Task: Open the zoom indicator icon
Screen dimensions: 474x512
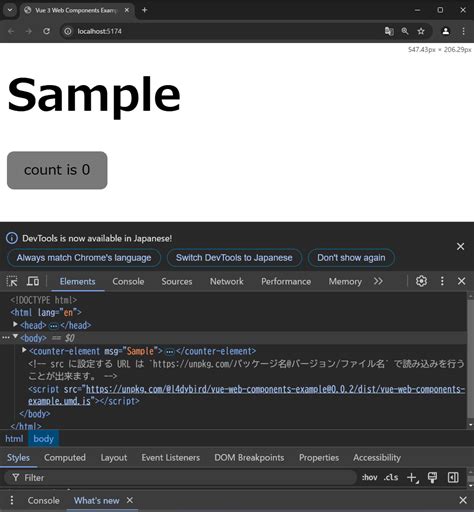Action: click(x=405, y=31)
